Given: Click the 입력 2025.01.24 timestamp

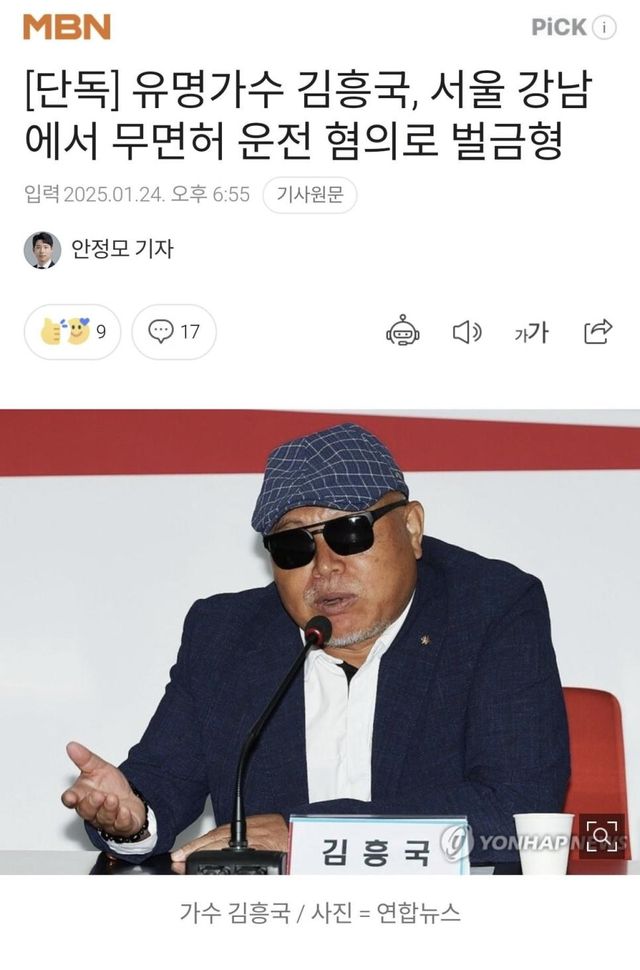Looking at the screenshot, I should point(137,194).
